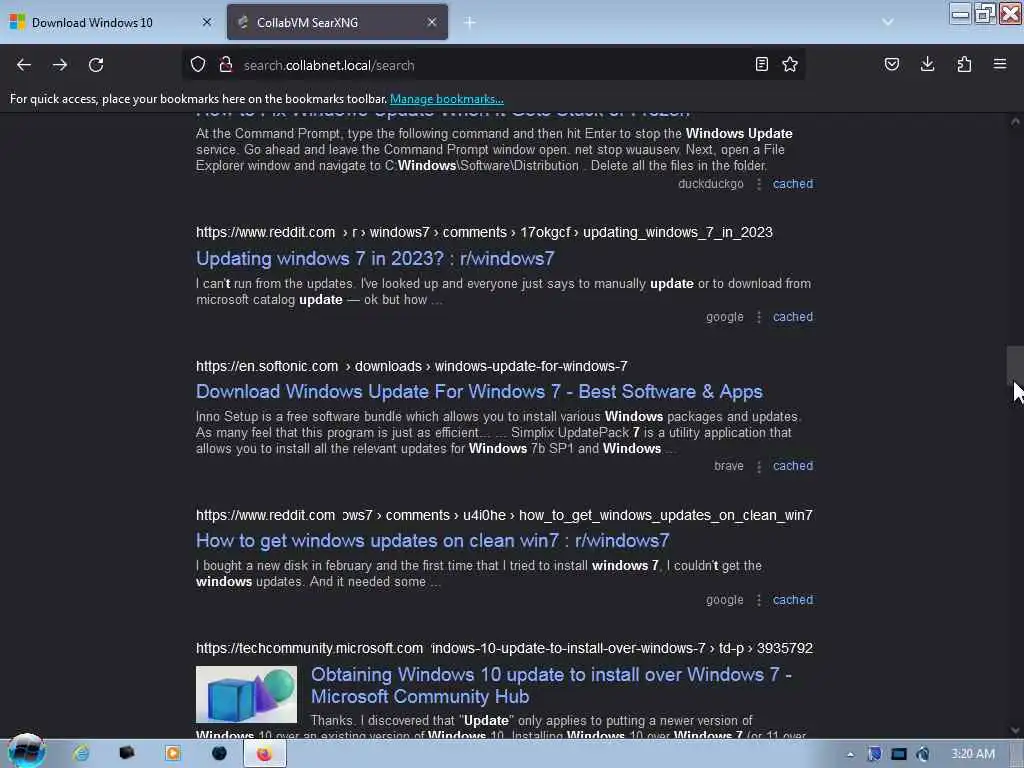Click the Firefox taskbar button
1024x768 pixels.
click(x=264, y=754)
